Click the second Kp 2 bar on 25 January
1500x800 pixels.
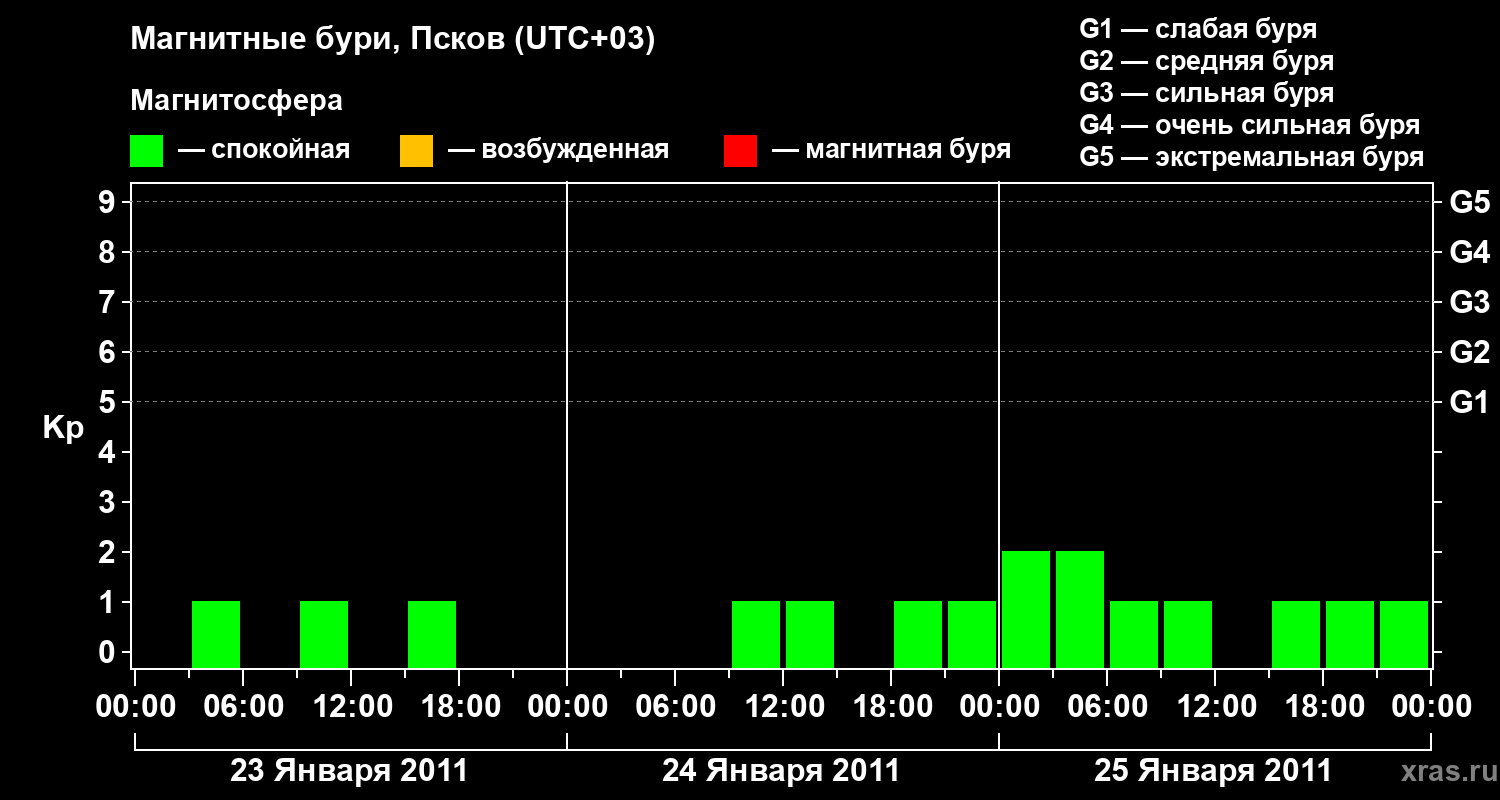1080,609
